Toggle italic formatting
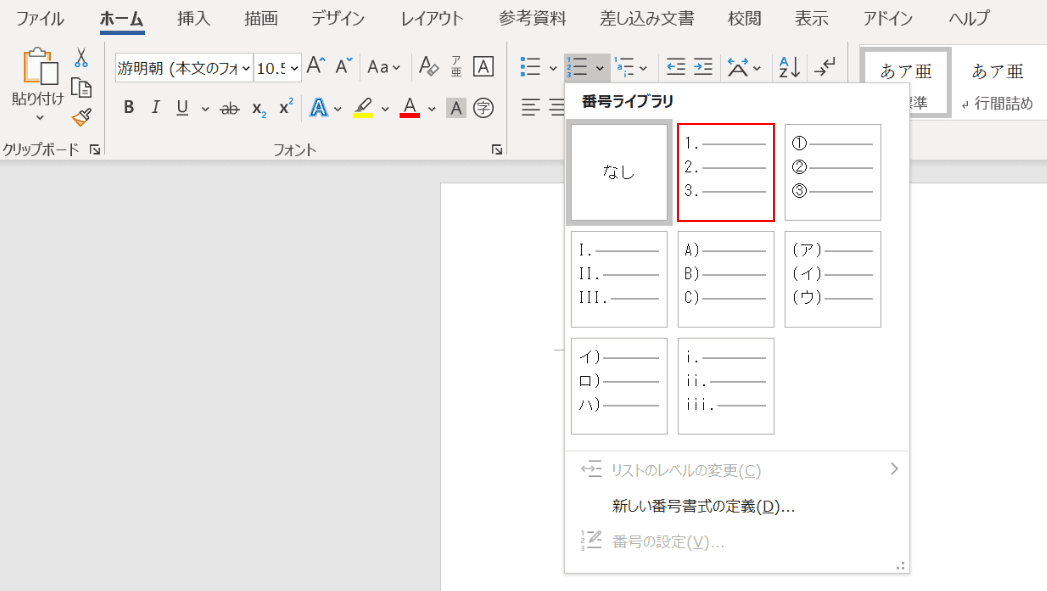 156,107
